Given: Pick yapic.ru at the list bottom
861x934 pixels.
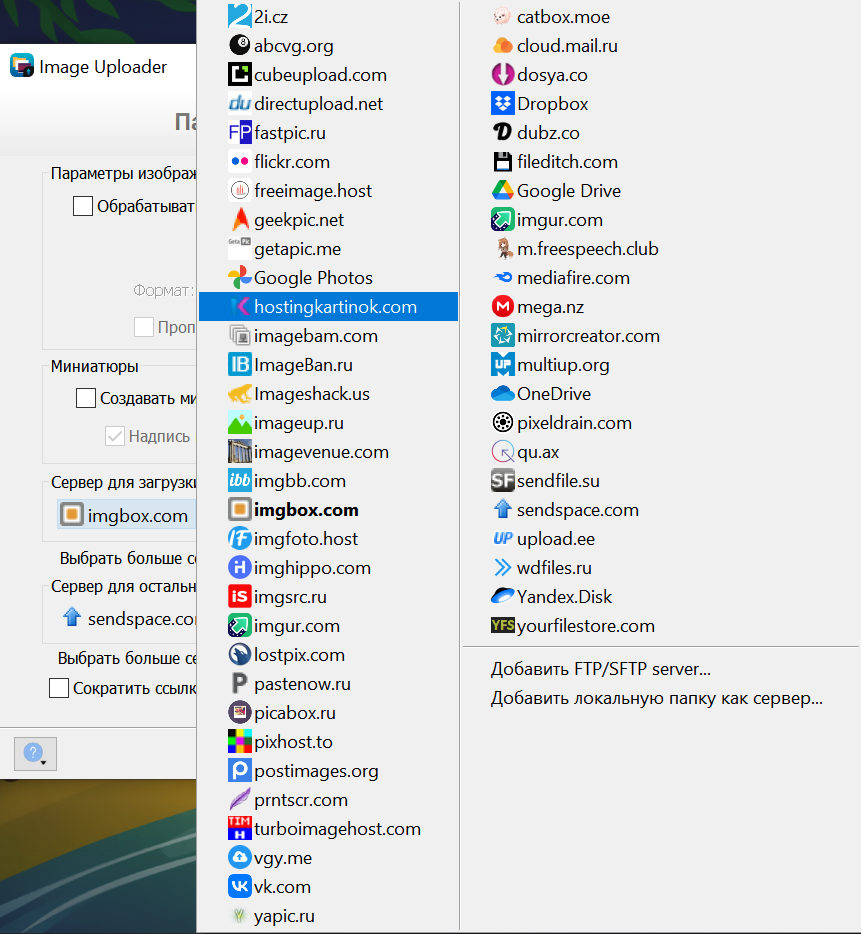Looking at the screenshot, I should click(x=328, y=916).
